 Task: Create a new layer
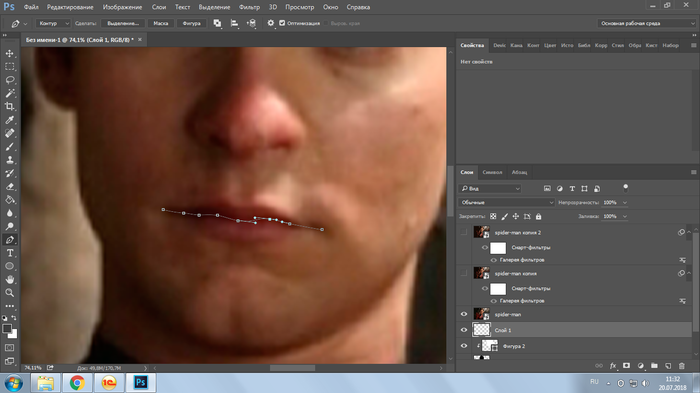[x=668, y=366]
